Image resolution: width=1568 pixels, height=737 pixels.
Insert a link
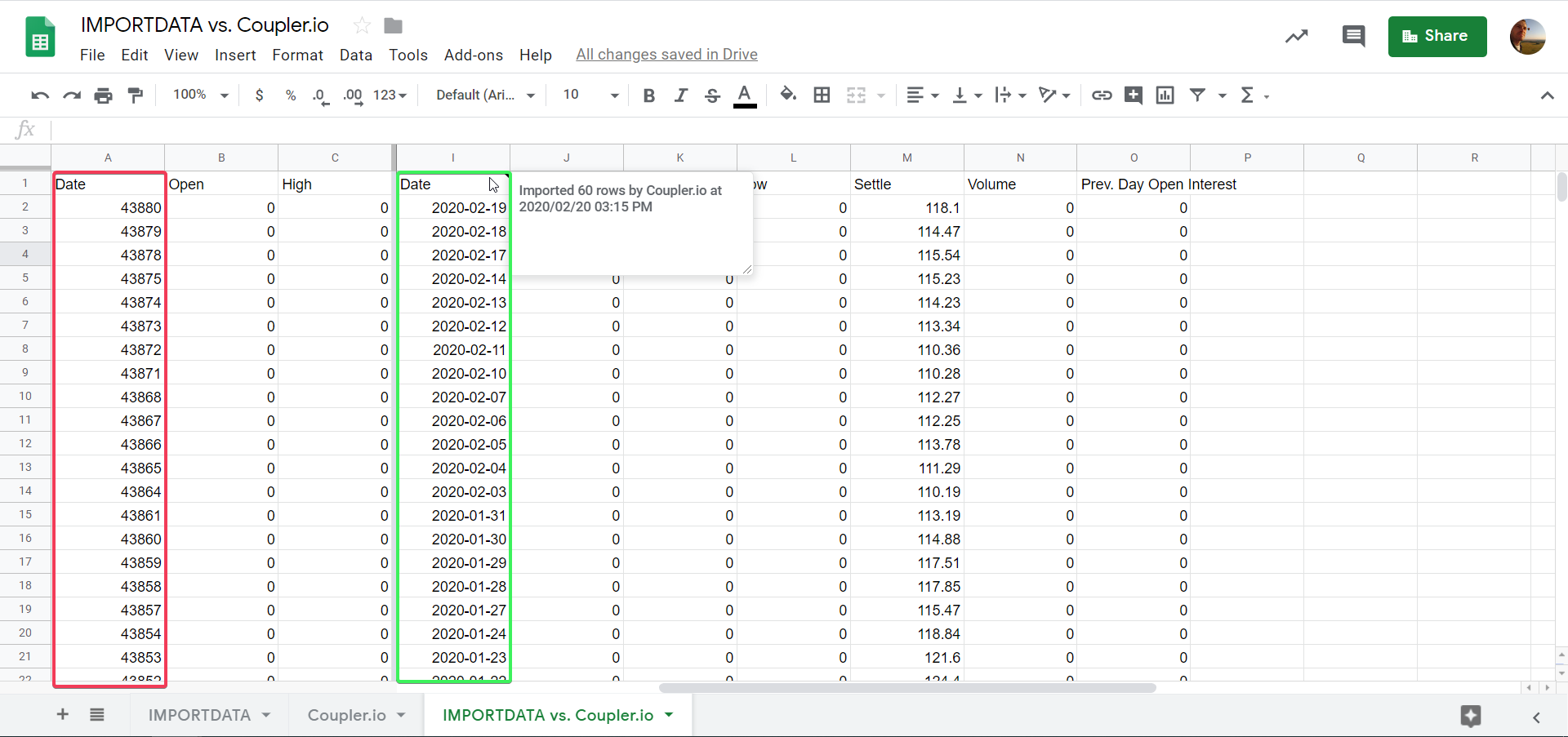coord(1102,95)
